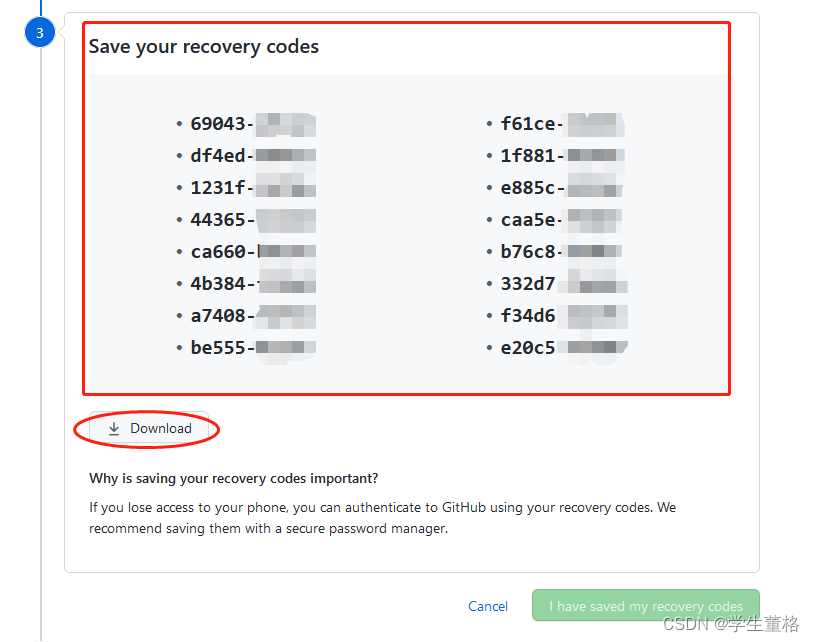Screen dimensions: 815x642
Task: Select recovery code starting with b76c8
Action: [x=562, y=252]
